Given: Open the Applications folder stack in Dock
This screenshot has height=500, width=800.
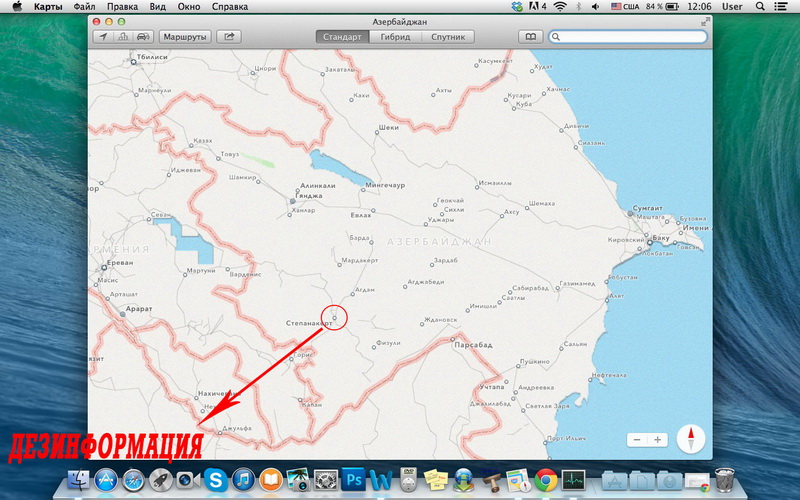Looking at the screenshot, I should tap(614, 481).
